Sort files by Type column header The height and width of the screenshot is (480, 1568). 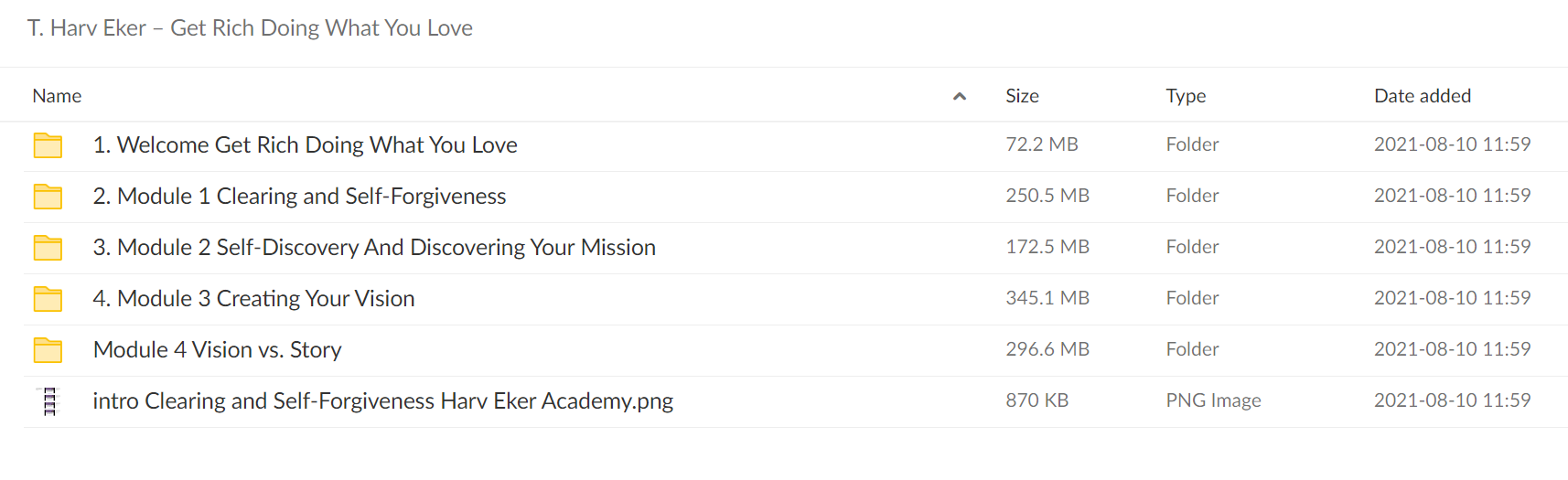1186,96
